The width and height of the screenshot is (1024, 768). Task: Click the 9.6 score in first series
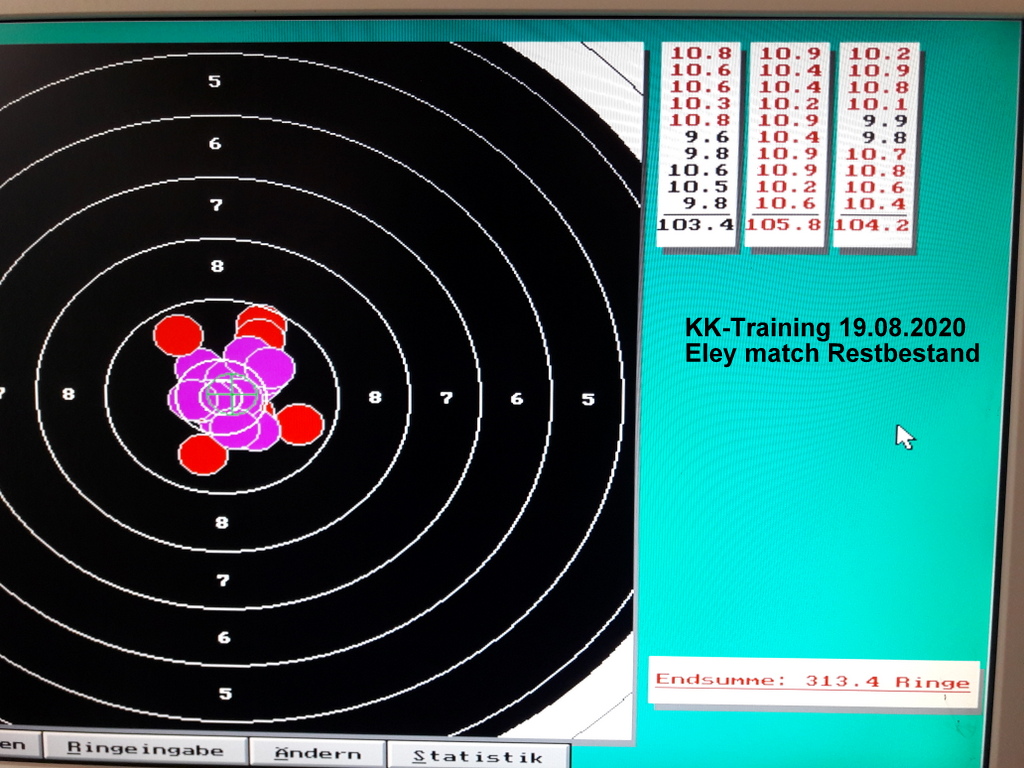pos(707,137)
